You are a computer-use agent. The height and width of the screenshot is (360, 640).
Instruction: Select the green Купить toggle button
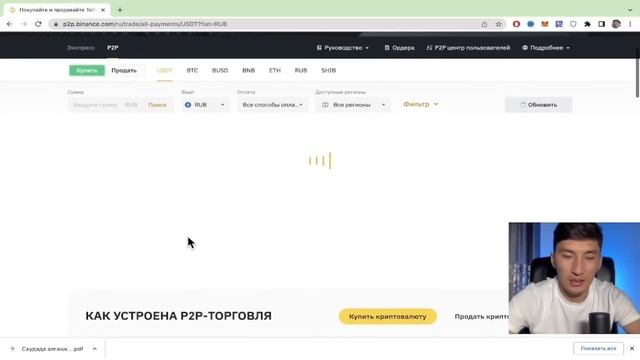(87, 70)
